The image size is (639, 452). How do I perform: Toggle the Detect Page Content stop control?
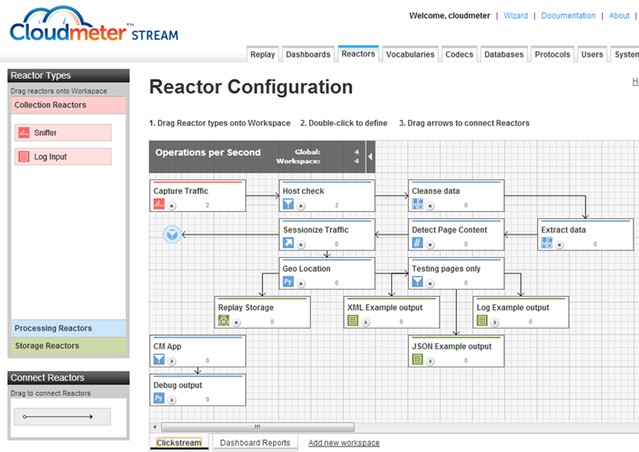[x=430, y=245]
